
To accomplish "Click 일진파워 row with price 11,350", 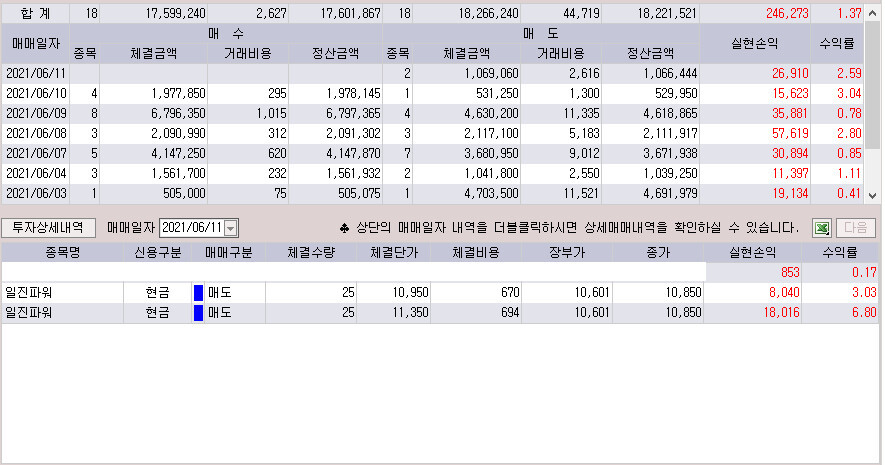I will click(440, 313).
